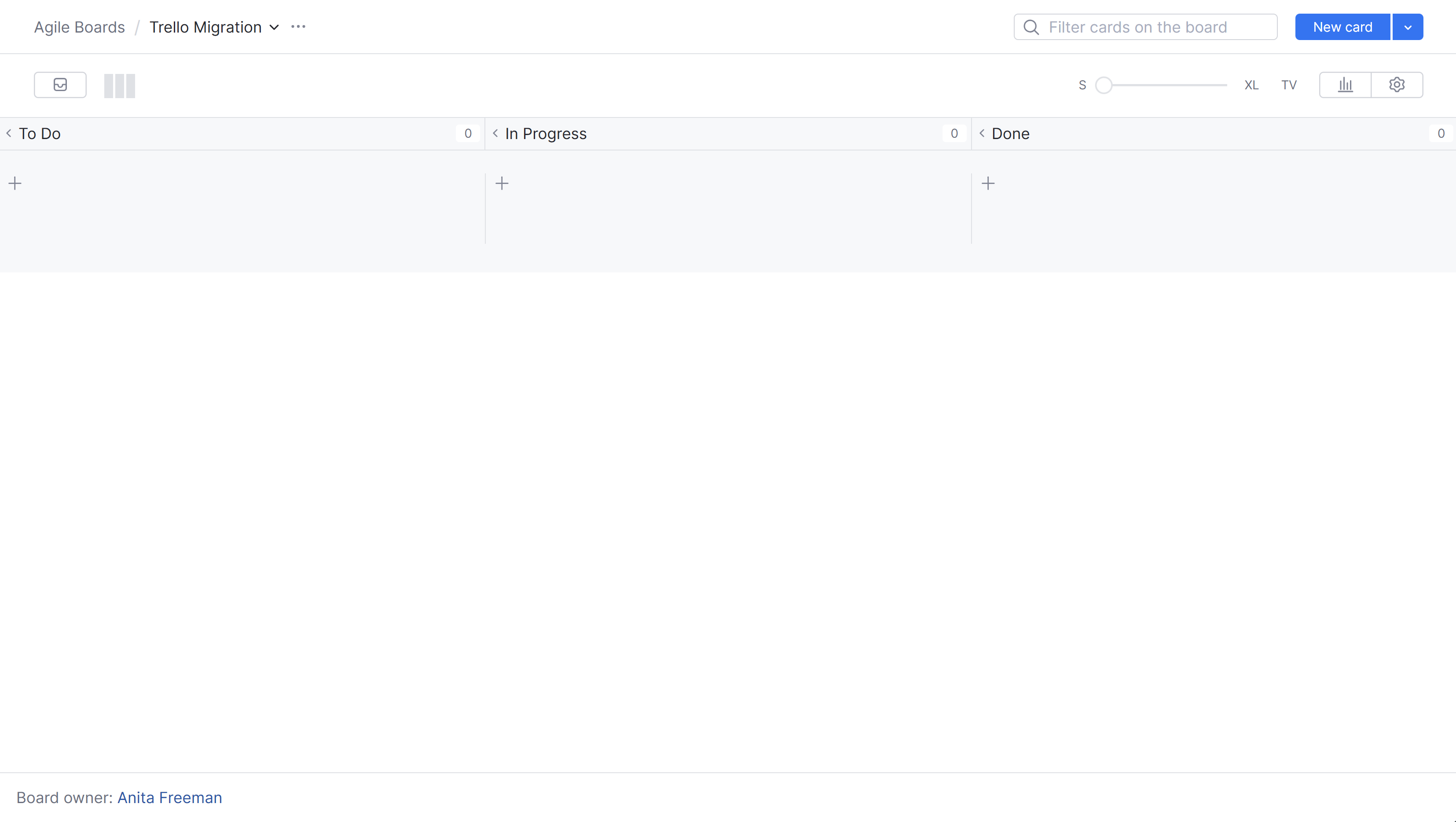Add a new card in the Done column

[x=989, y=183]
